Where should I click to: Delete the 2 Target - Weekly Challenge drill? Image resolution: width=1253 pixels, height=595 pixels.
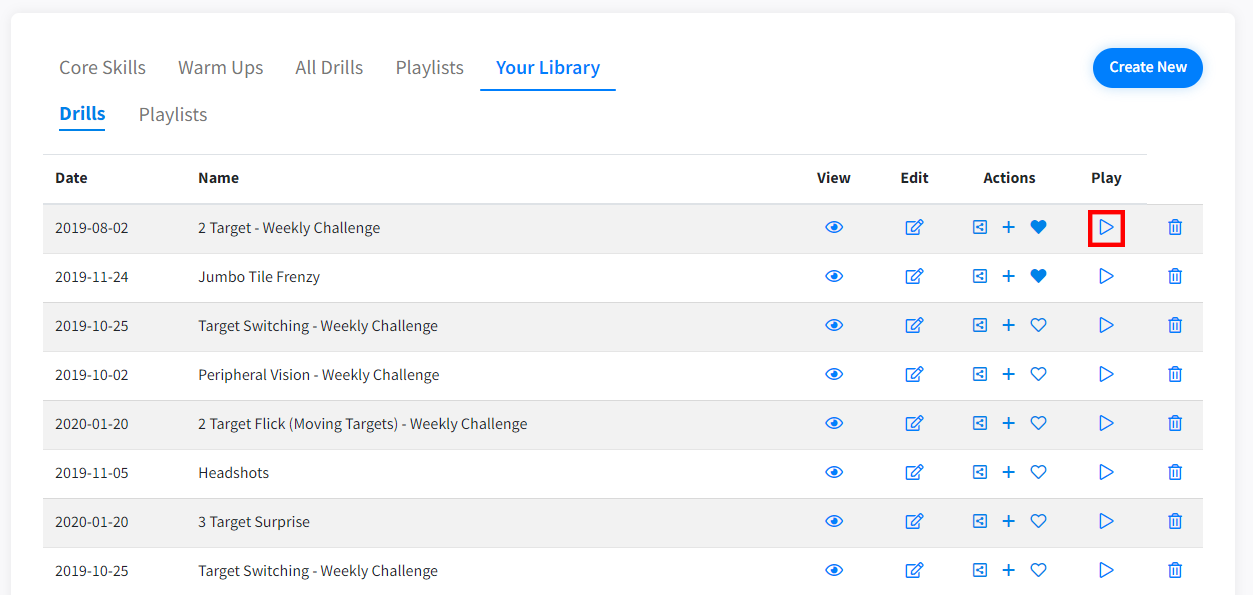click(1175, 228)
